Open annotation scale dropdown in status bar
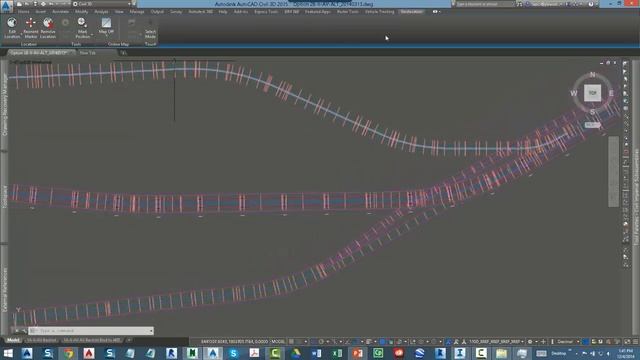The width and height of the screenshot is (640, 360). click(496, 341)
